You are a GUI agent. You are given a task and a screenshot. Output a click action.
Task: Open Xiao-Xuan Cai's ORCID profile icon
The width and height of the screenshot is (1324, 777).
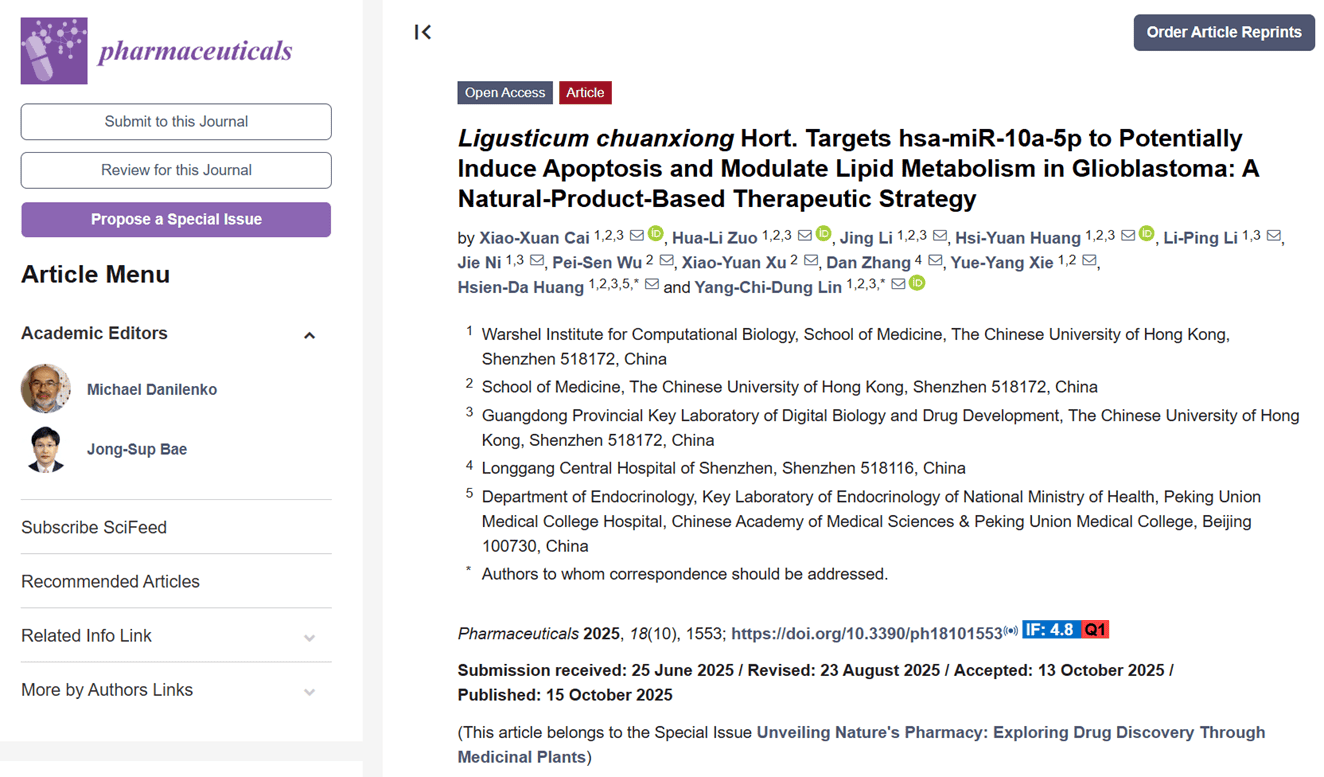click(656, 233)
